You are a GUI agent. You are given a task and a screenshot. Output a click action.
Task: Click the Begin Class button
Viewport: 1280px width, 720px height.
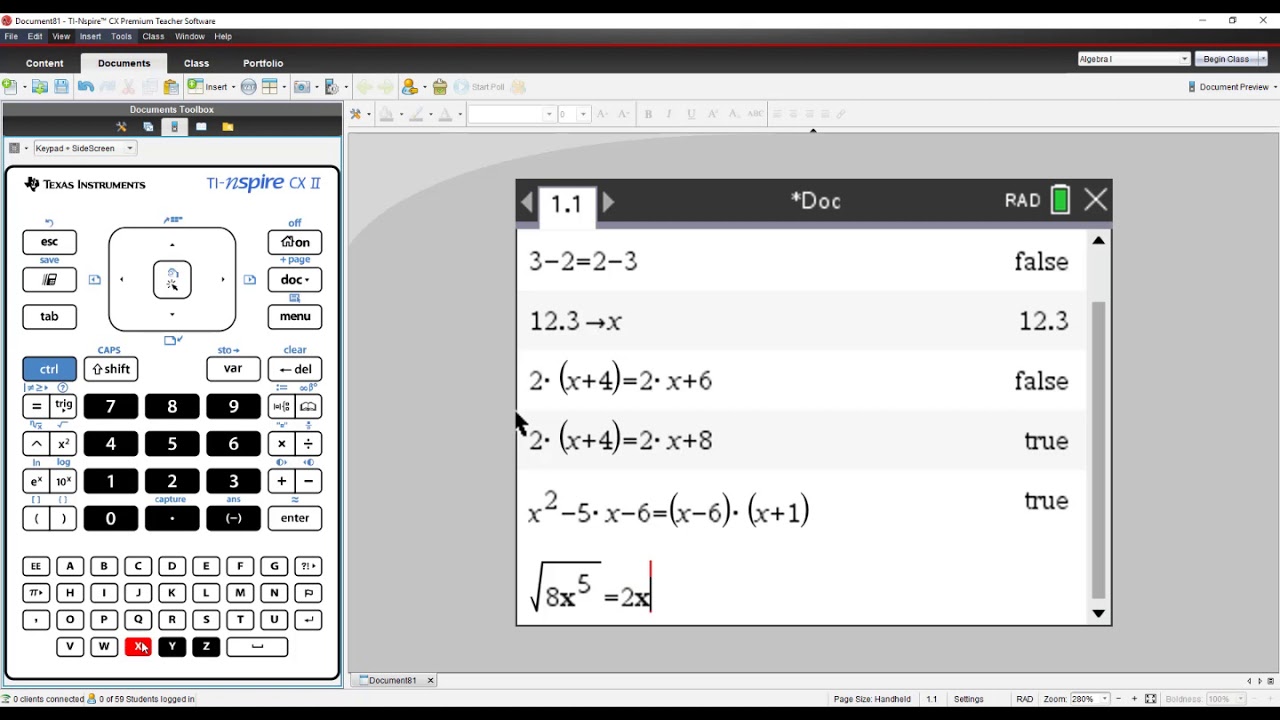pyautogui.click(x=1225, y=59)
